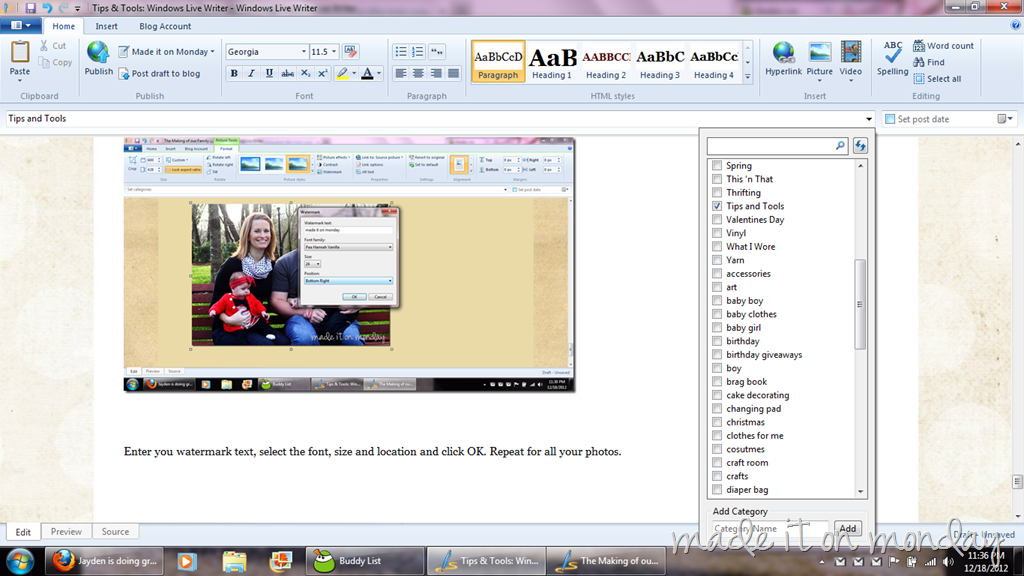Uncheck the Tips and Tools category

pyautogui.click(x=717, y=206)
